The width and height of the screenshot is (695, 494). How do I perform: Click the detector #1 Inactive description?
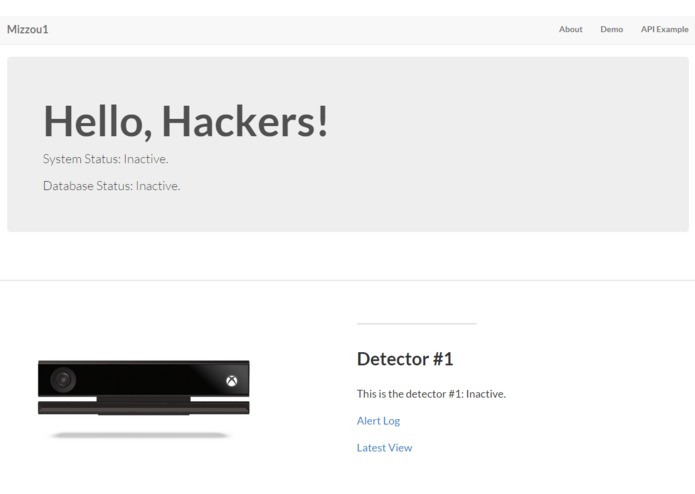(431, 394)
